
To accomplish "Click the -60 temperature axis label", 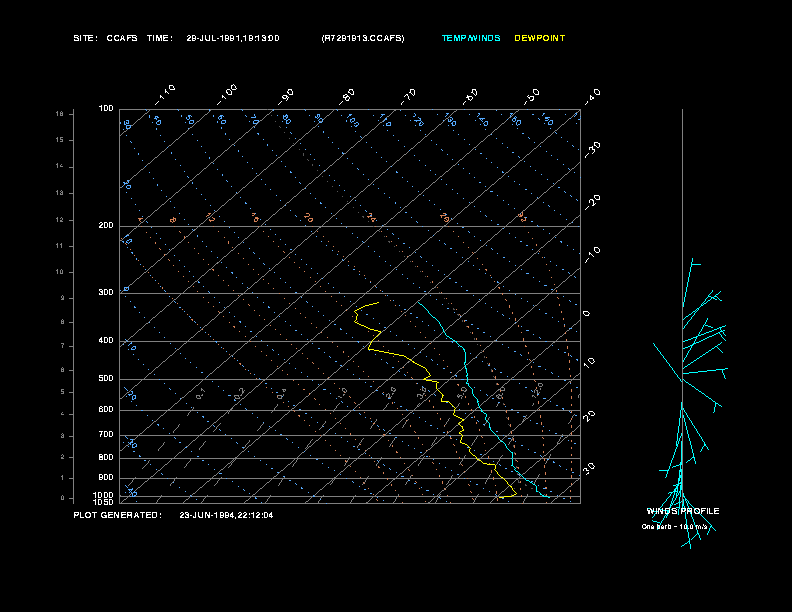I will tap(470, 97).
